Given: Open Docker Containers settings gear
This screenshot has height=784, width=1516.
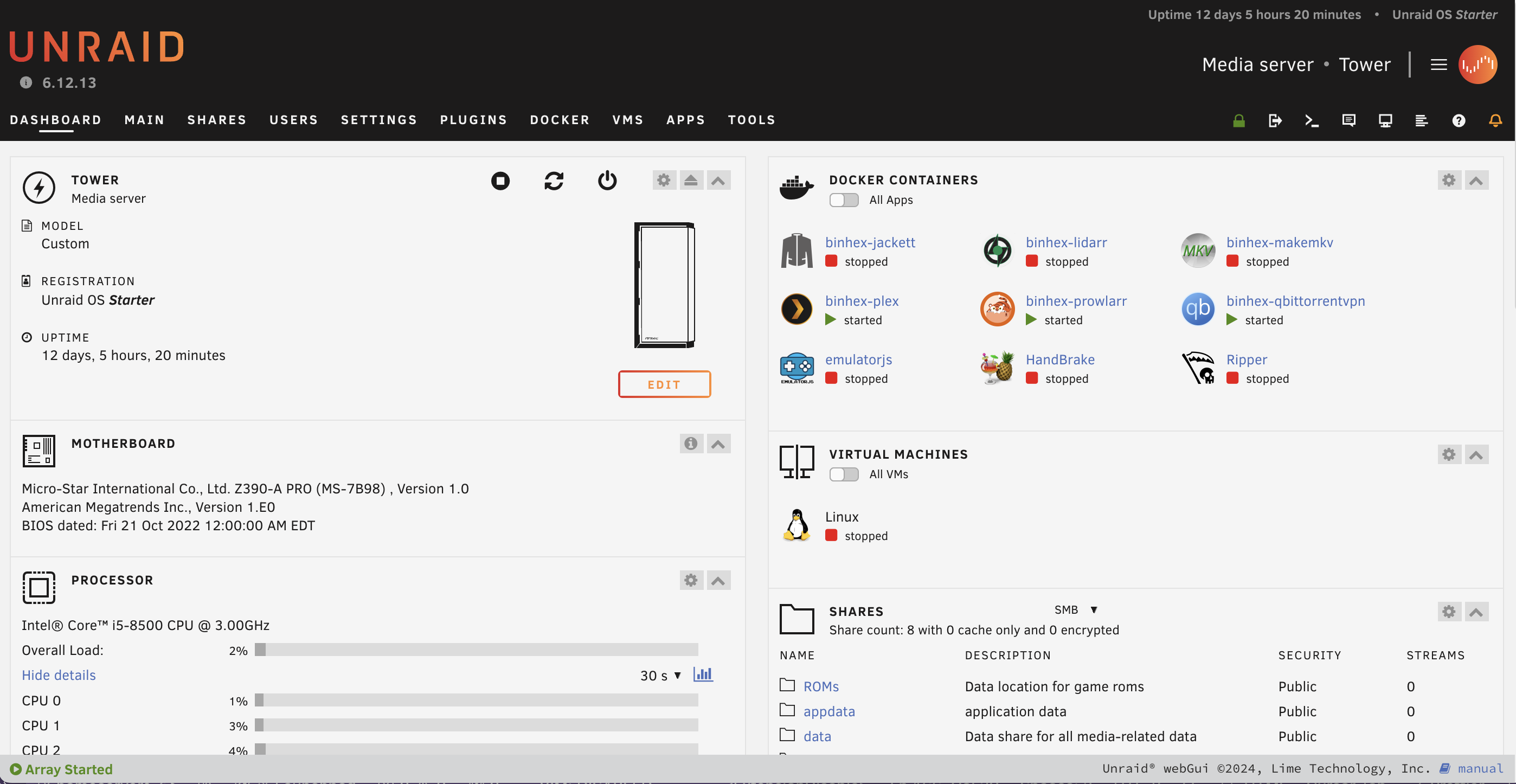Looking at the screenshot, I should coord(1449,180).
